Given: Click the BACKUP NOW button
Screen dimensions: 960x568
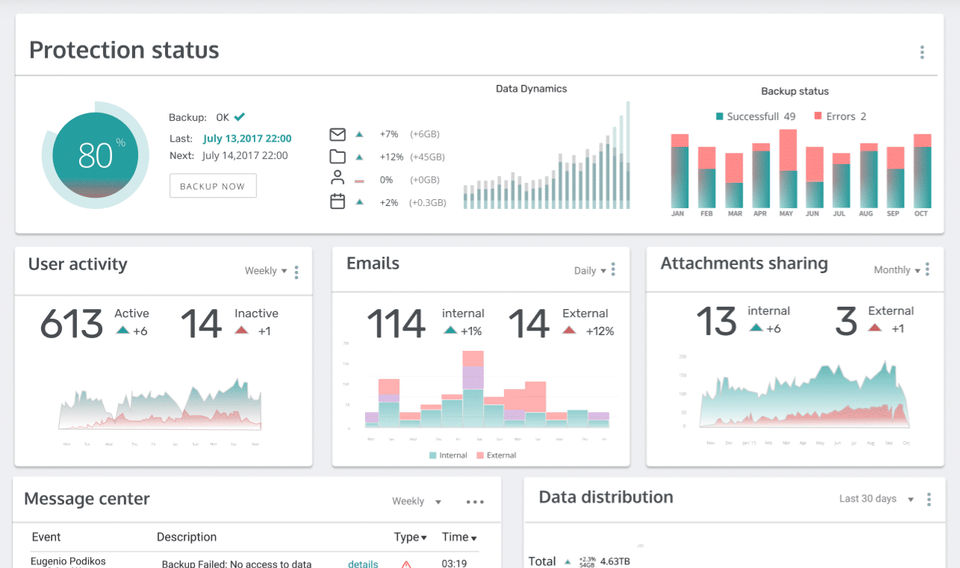Looking at the screenshot, I should (212, 186).
